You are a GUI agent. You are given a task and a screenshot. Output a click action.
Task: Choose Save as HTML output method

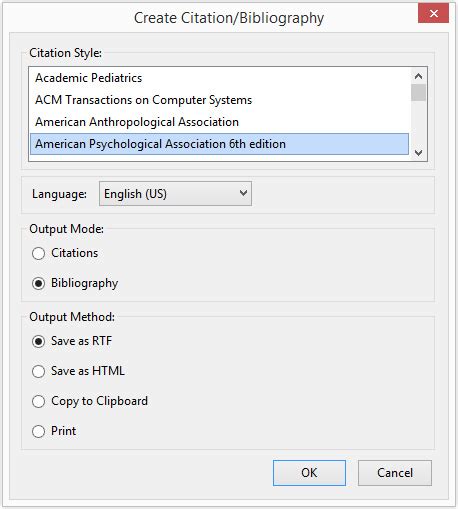pos(38,371)
